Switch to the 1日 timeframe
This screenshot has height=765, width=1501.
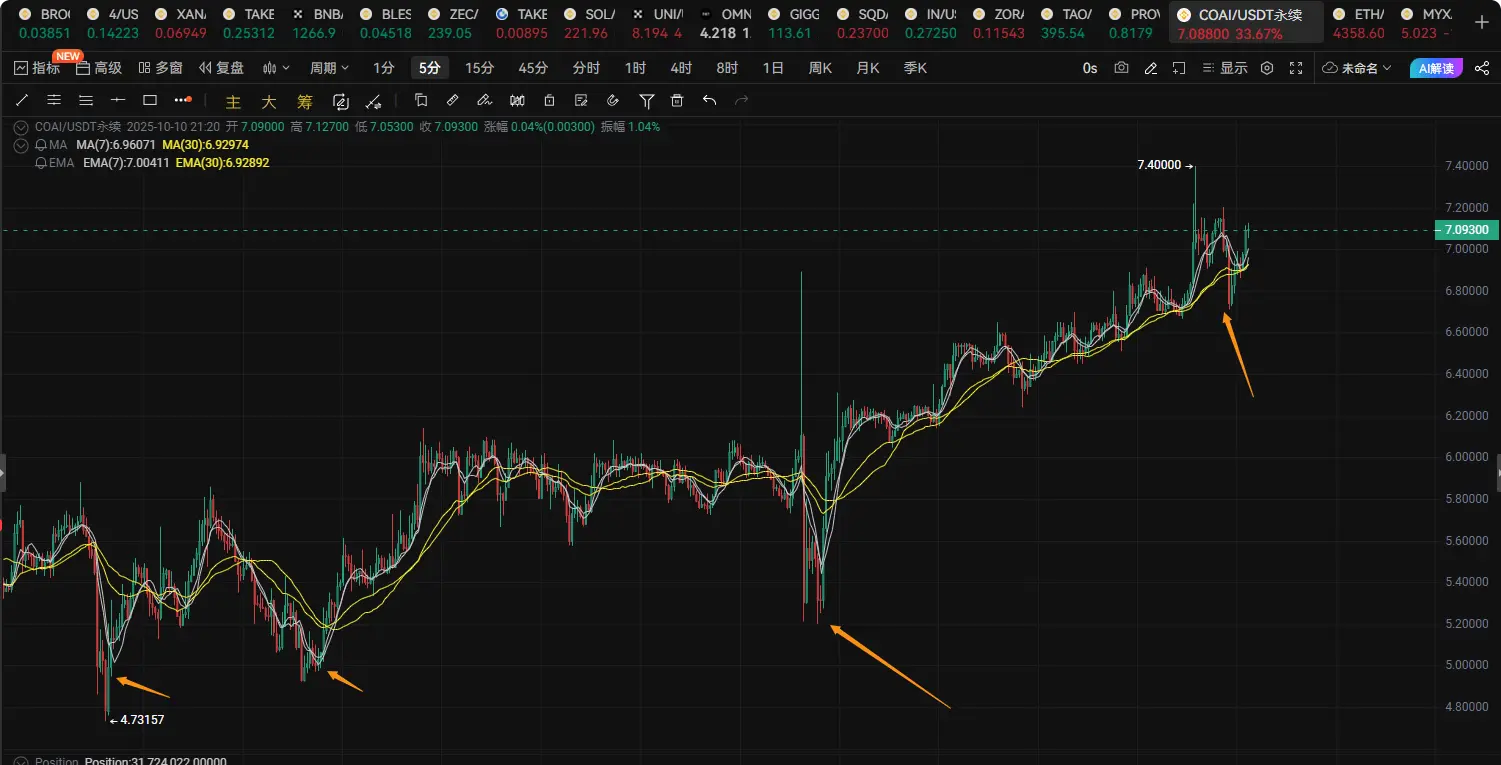[x=773, y=68]
